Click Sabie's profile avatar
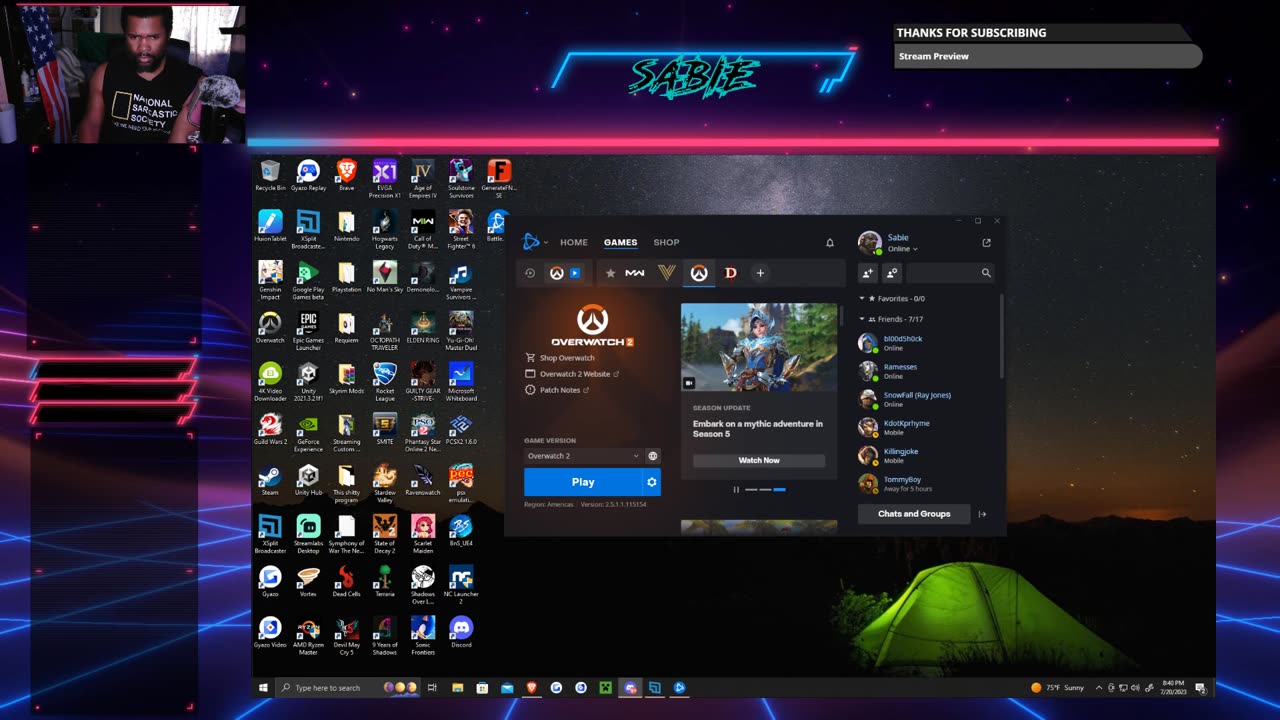Viewport: 1280px width, 720px height. coord(869,243)
